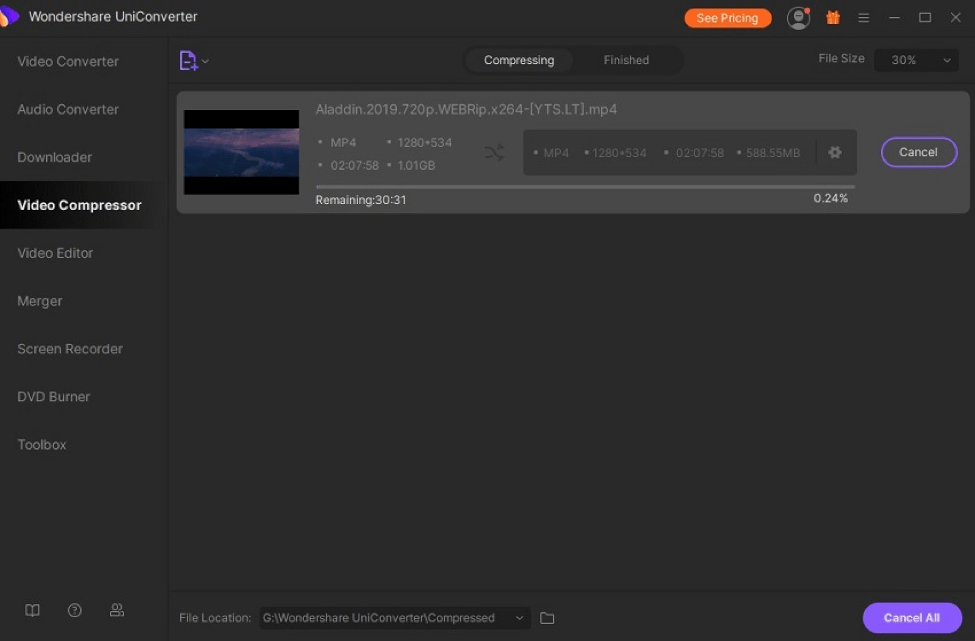
Task: Open the user guide book icon
Action: [32, 610]
